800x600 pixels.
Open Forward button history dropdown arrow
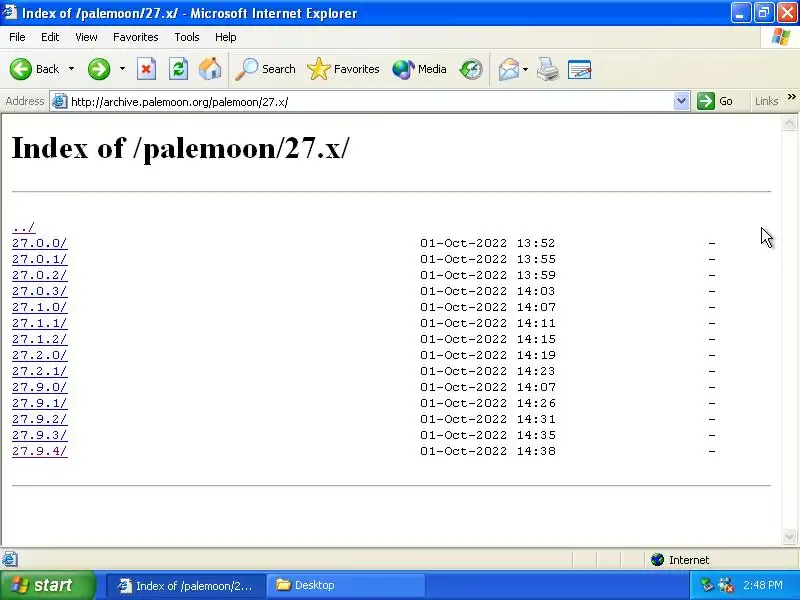pyautogui.click(x=122, y=69)
